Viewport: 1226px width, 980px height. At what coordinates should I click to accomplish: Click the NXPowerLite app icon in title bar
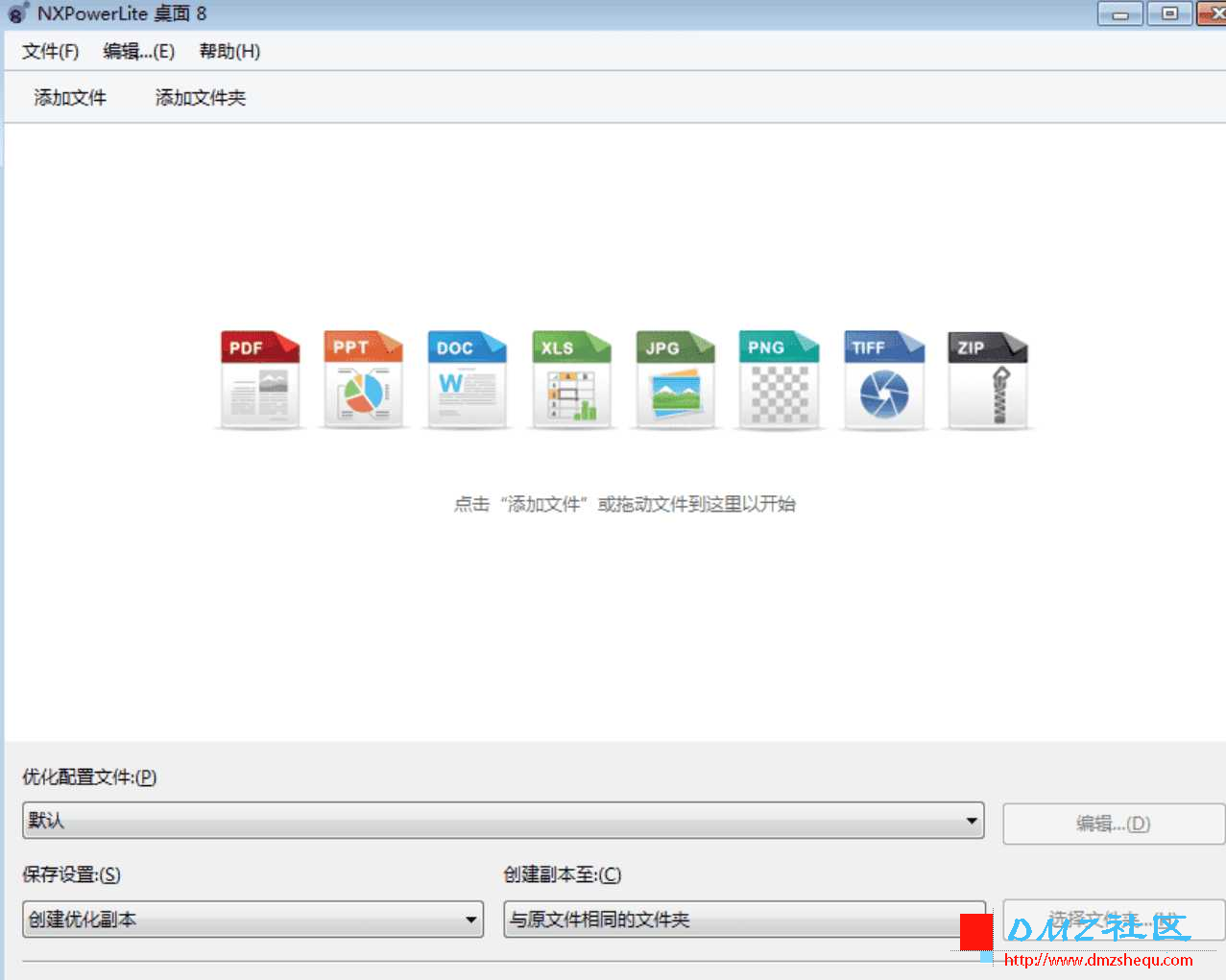[x=18, y=13]
